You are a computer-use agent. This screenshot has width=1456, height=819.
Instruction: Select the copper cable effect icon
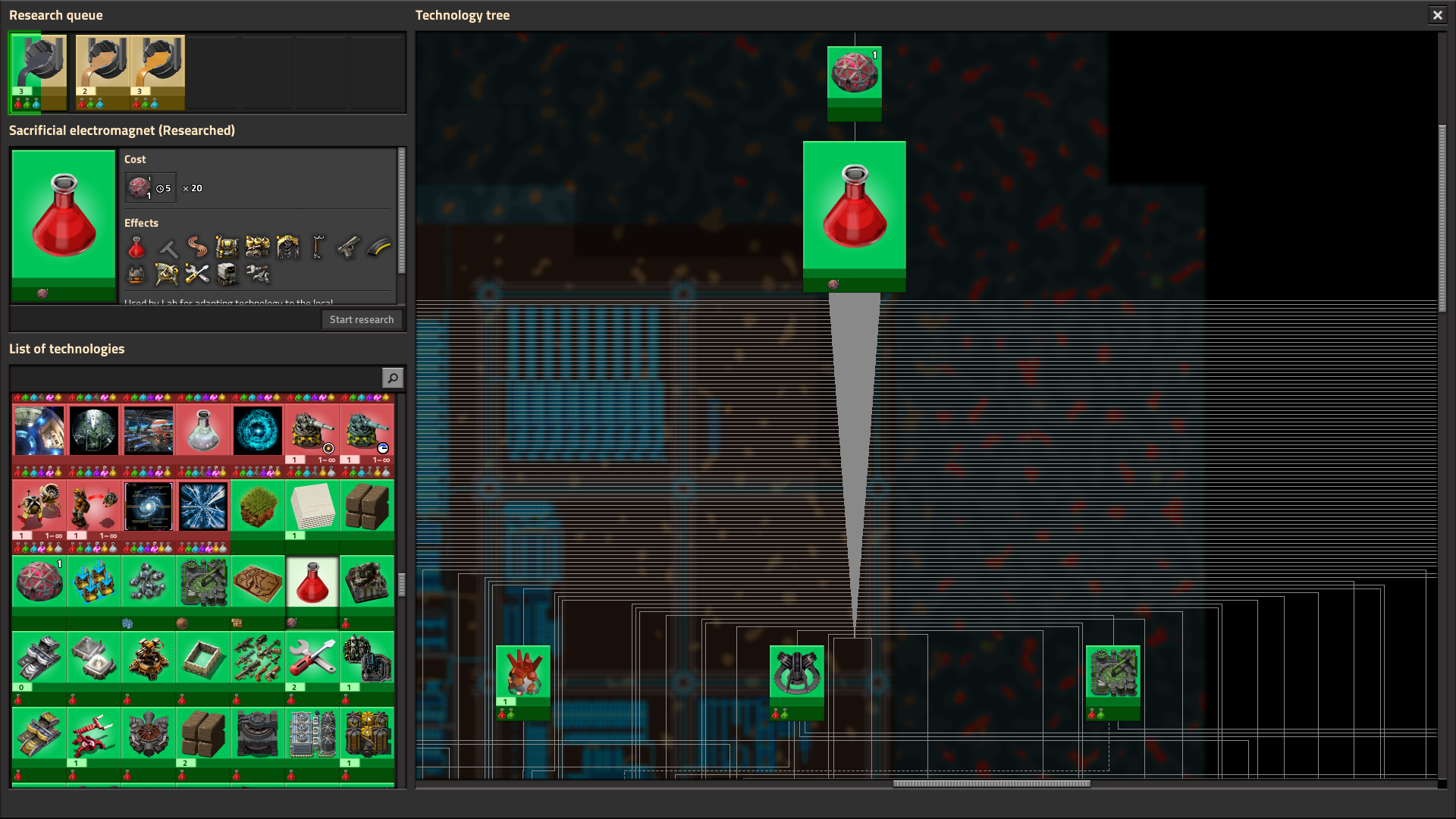pos(196,248)
